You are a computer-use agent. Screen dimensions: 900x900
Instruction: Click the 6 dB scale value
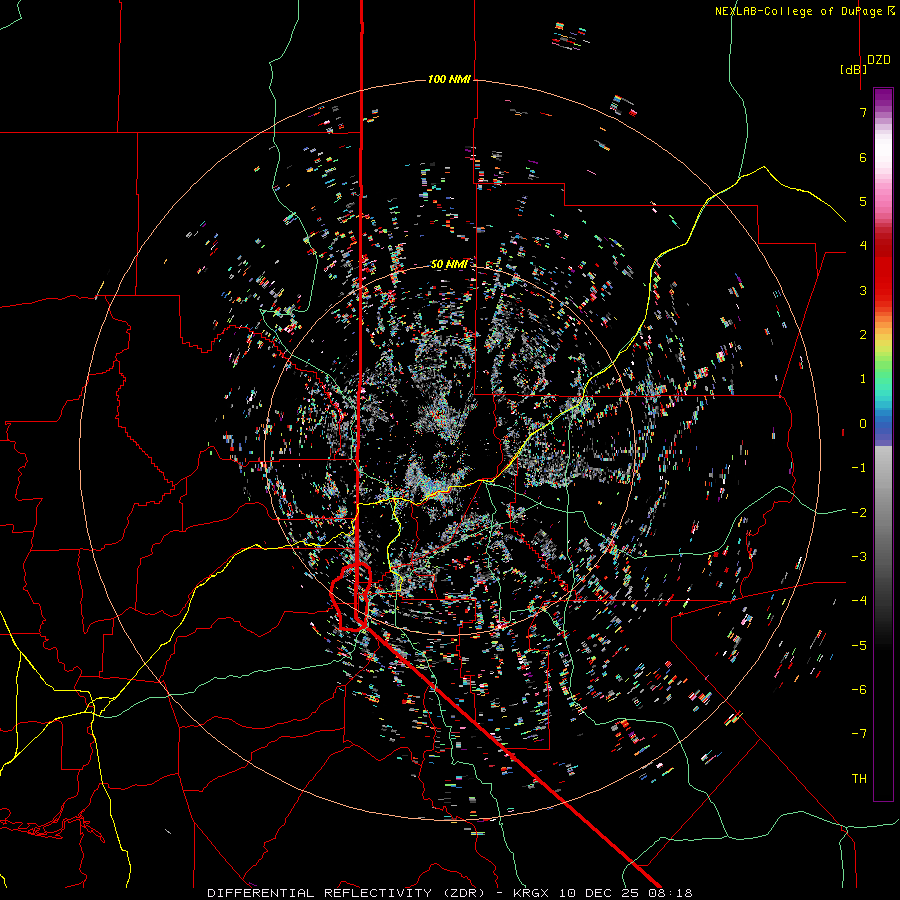(863, 157)
